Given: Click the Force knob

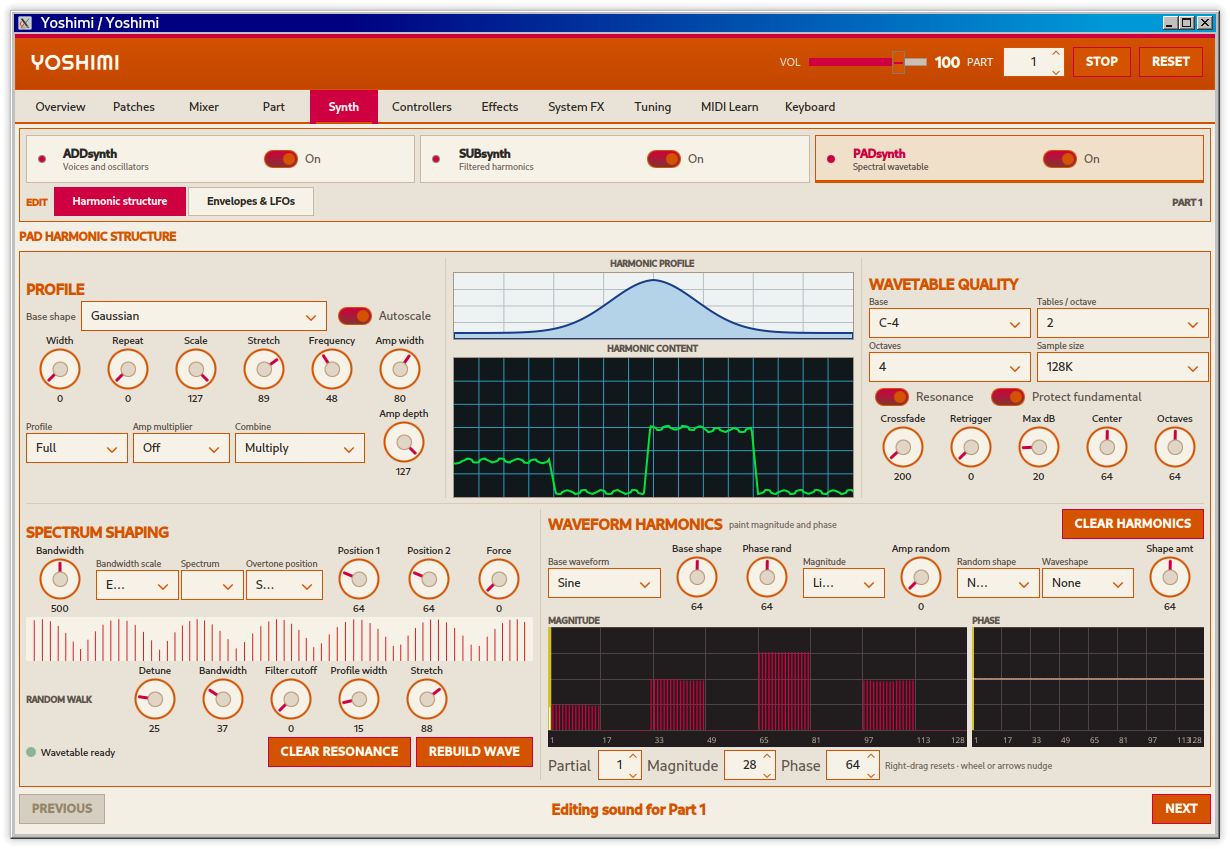Looking at the screenshot, I should pos(499,579).
